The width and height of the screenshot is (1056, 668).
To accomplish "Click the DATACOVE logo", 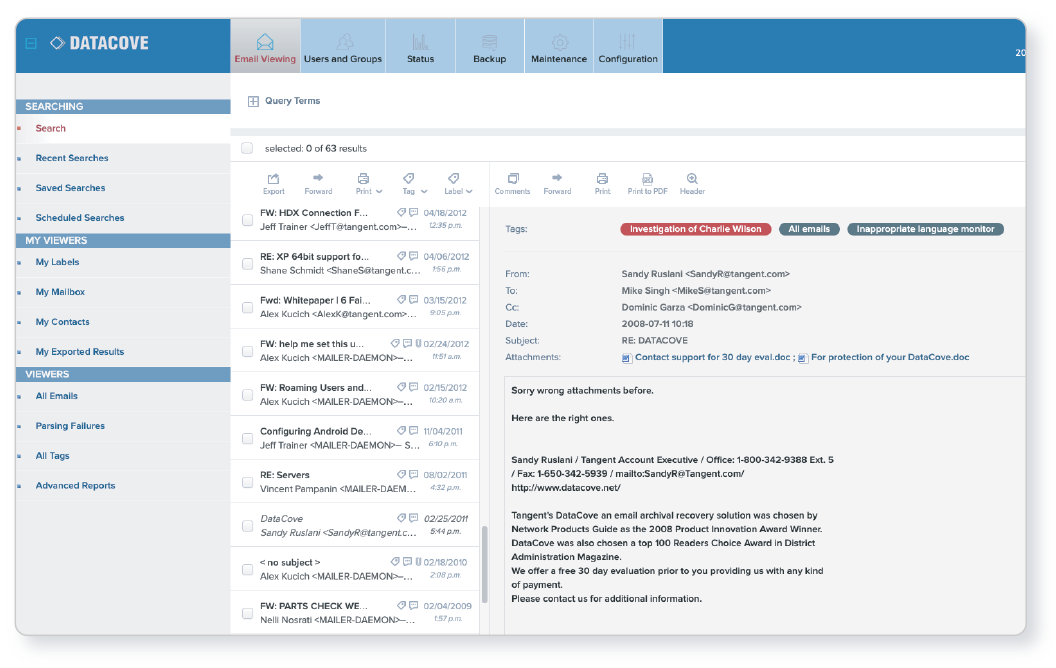I will pos(100,43).
